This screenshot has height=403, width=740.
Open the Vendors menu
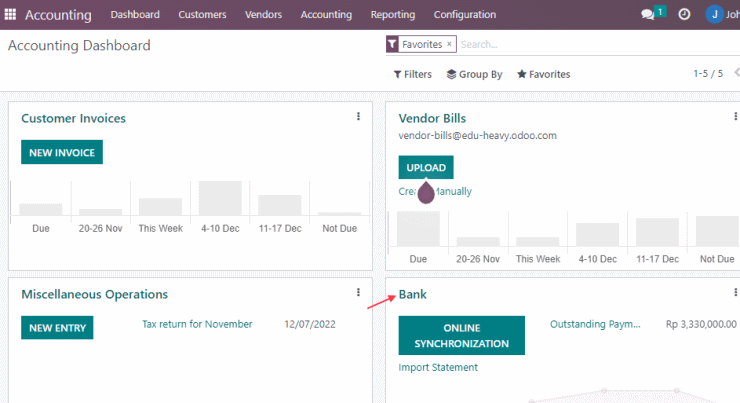(x=263, y=15)
